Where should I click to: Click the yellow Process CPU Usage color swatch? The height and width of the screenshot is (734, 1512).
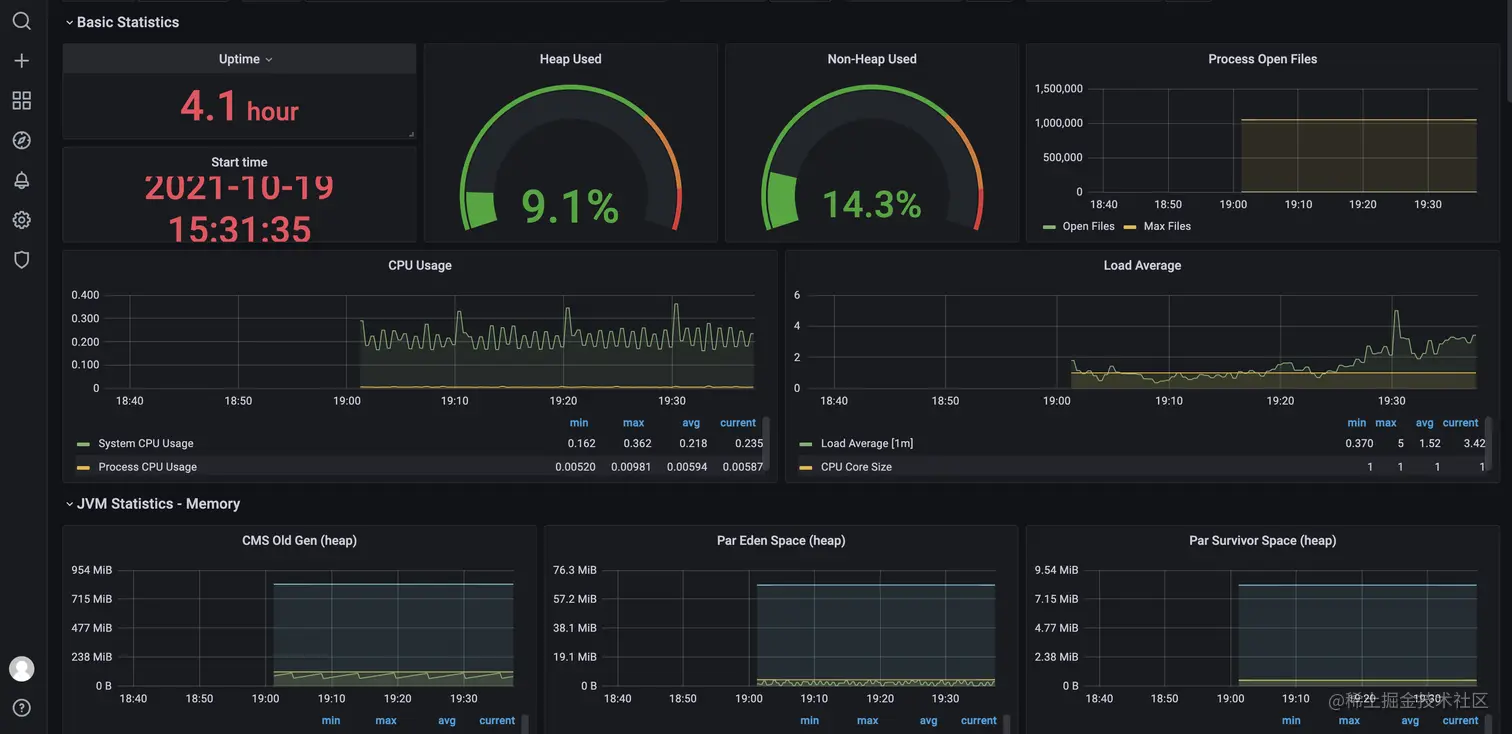pos(83,467)
